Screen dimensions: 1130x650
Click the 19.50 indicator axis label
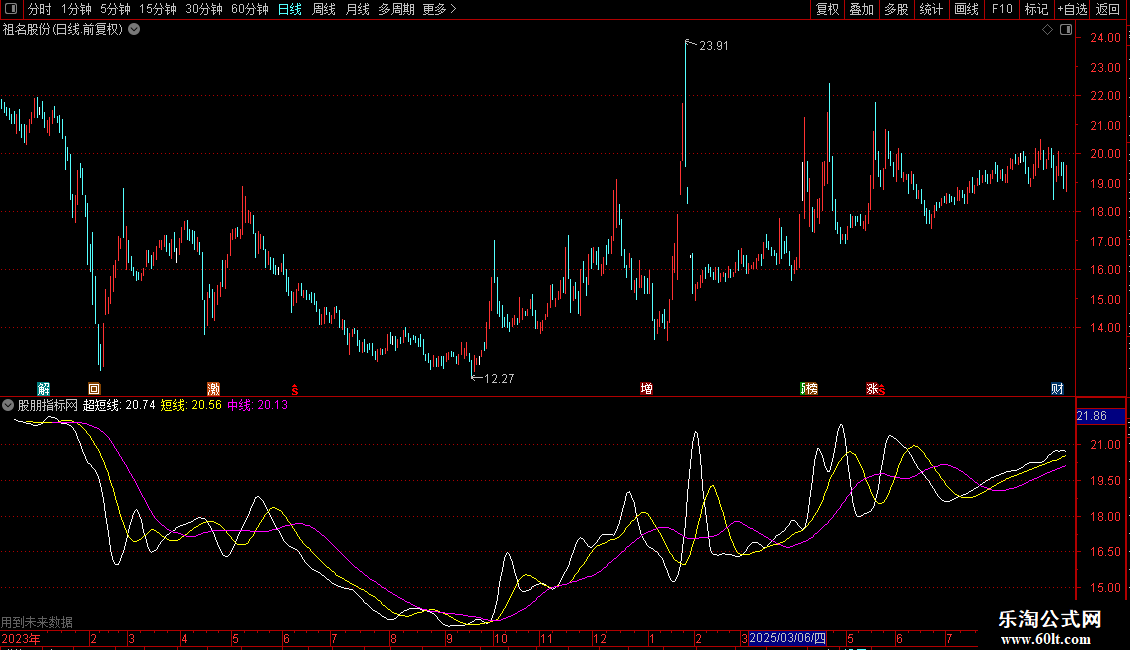pos(1105,481)
